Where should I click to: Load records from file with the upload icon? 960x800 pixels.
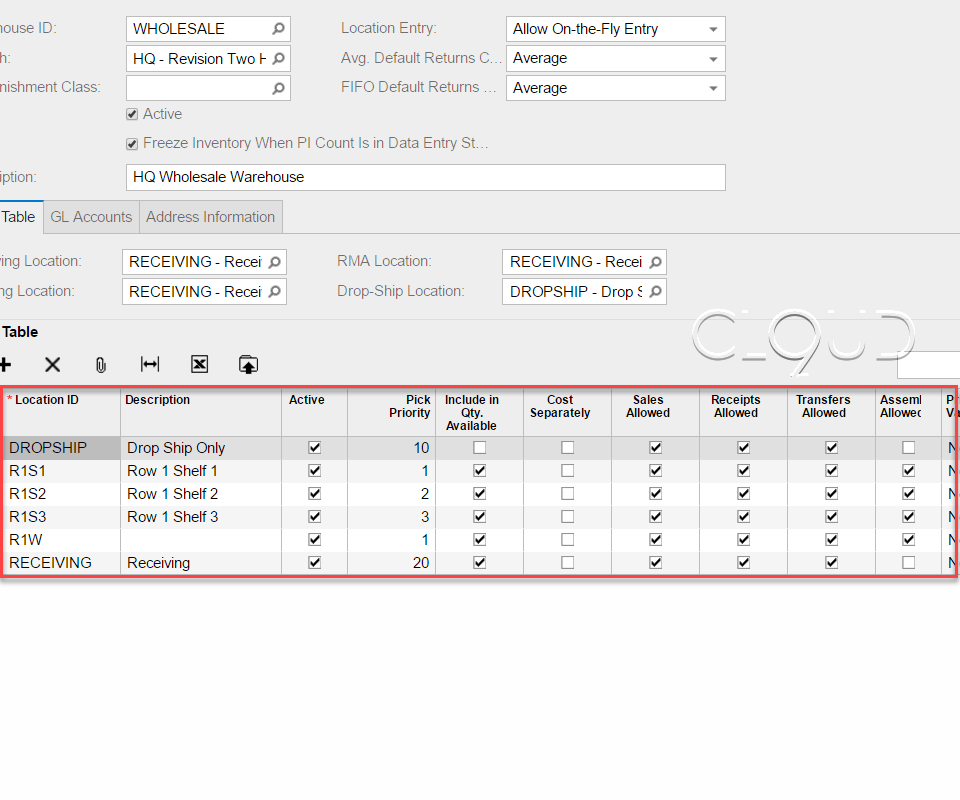coord(248,364)
